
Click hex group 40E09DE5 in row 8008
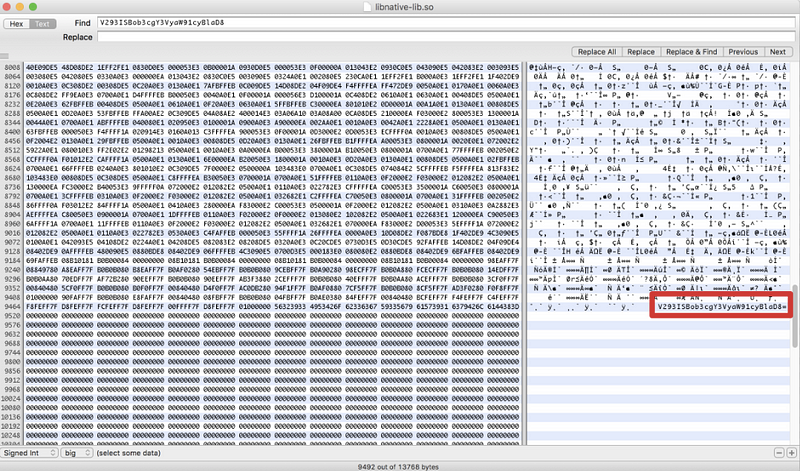point(42,67)
